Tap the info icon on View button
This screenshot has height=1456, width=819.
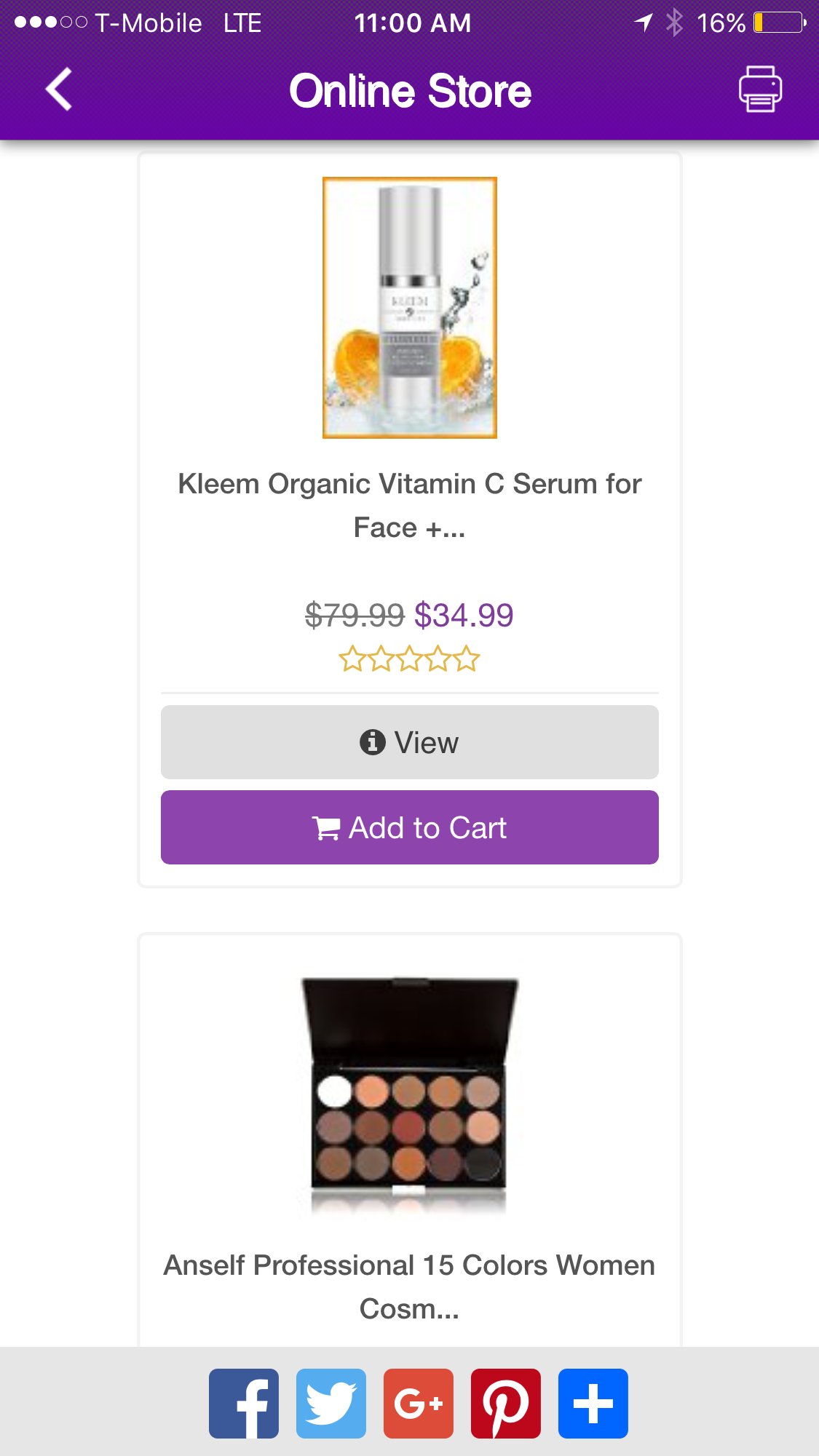[x=372, y=742]
